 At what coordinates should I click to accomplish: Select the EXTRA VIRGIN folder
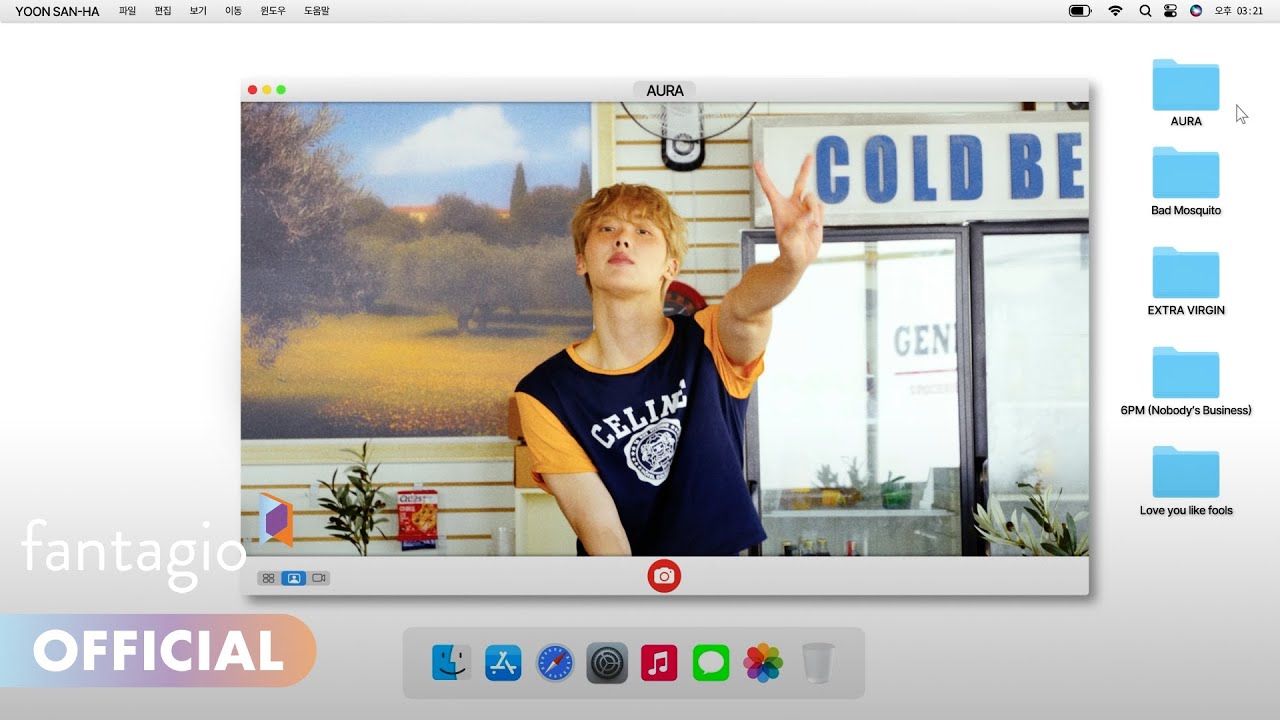(x=1186, y=274)
